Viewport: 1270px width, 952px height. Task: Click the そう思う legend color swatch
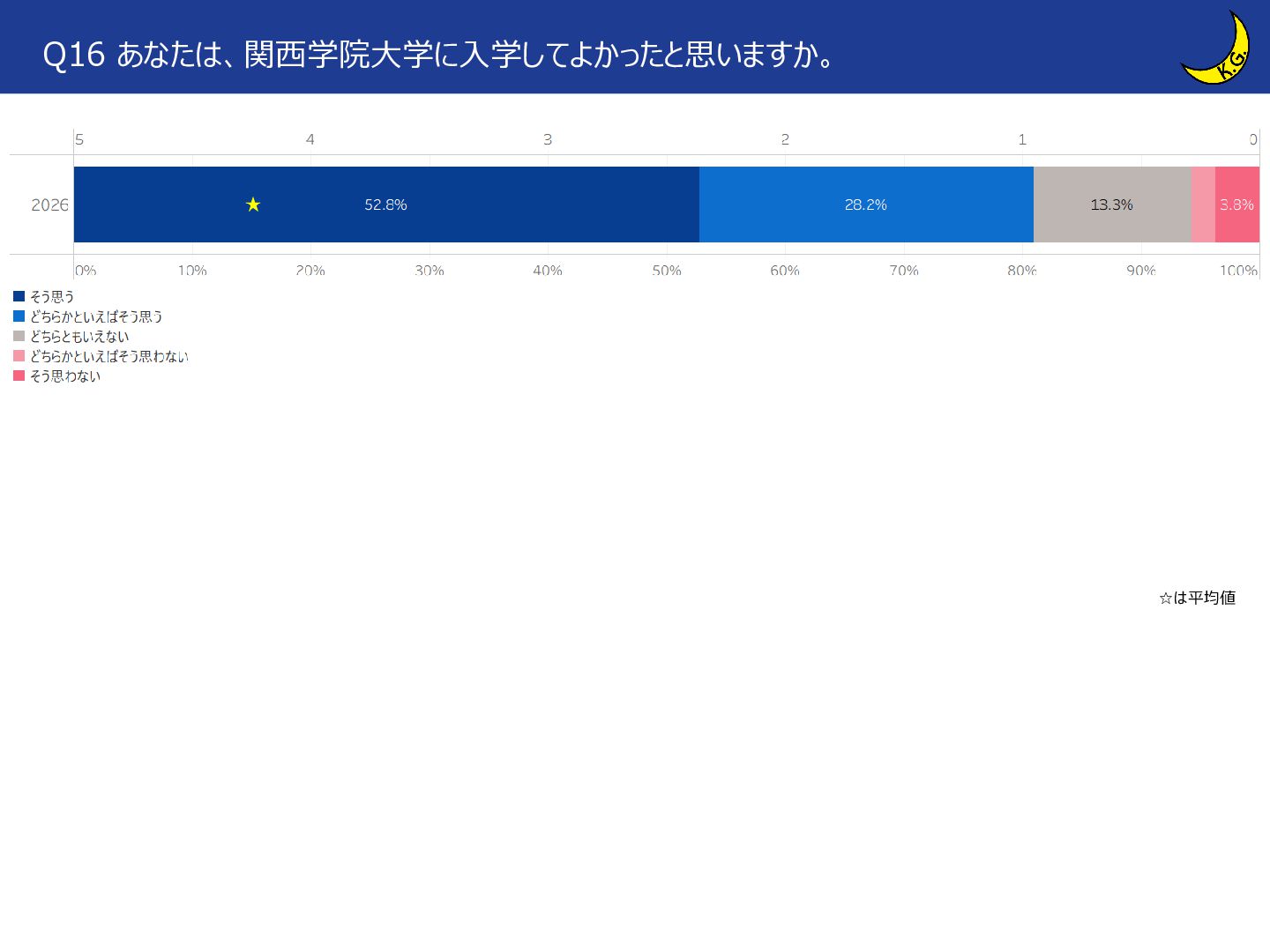click(x=19, y=296)
